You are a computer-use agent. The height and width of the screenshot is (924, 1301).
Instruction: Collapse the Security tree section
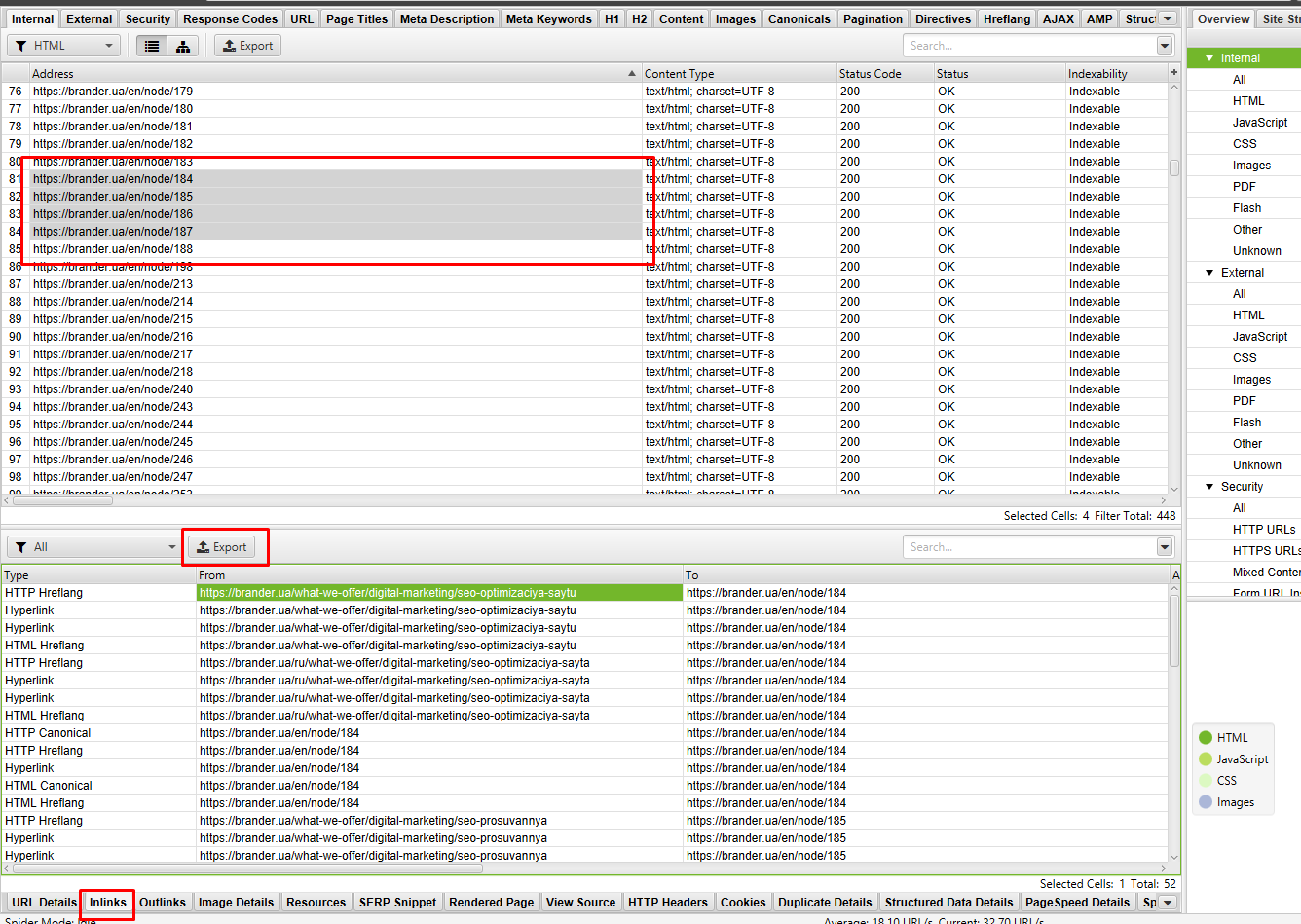(x=1209, y=487)
